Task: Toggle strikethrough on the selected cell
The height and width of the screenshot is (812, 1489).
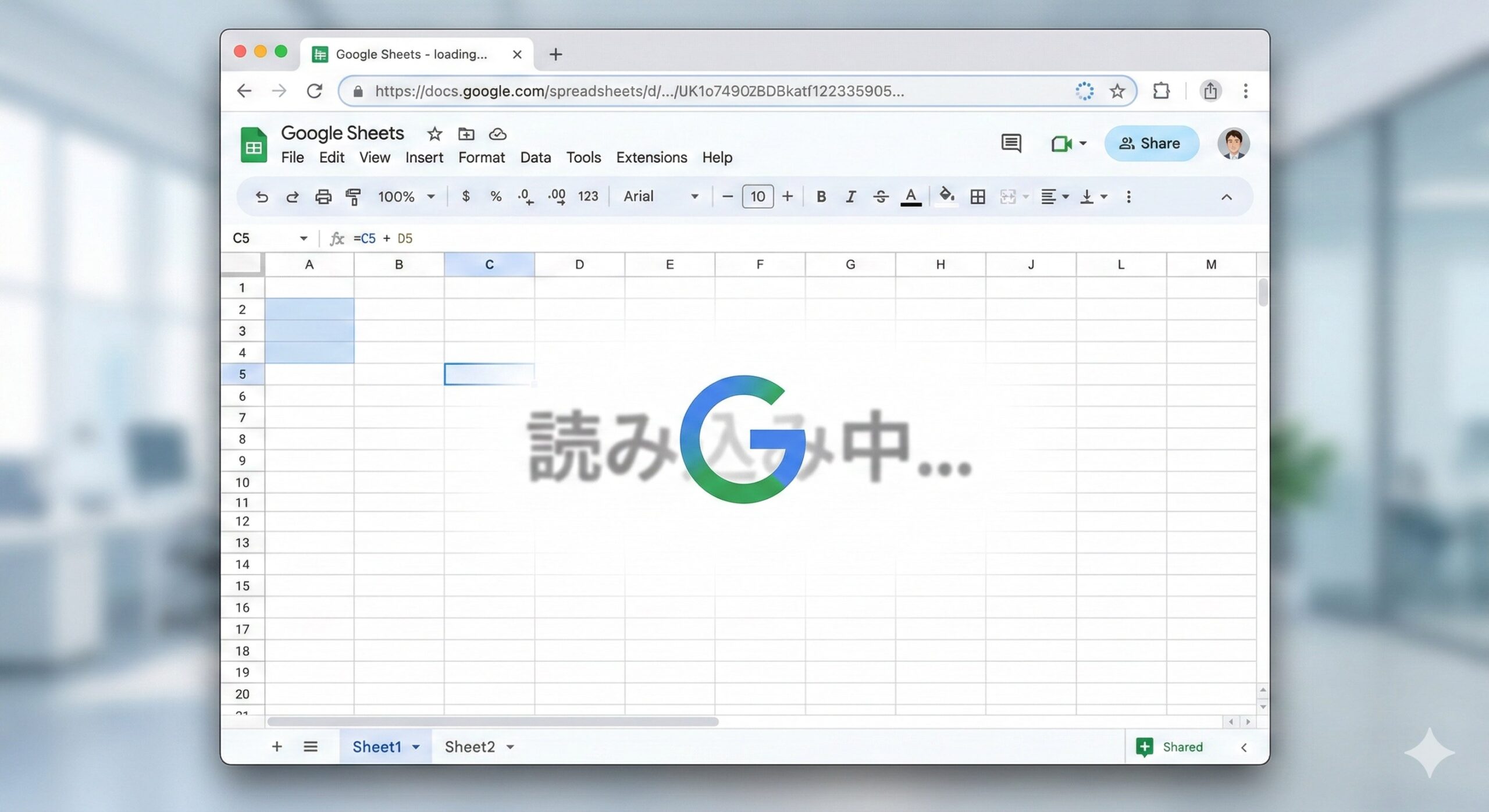Action: [881, 197]
